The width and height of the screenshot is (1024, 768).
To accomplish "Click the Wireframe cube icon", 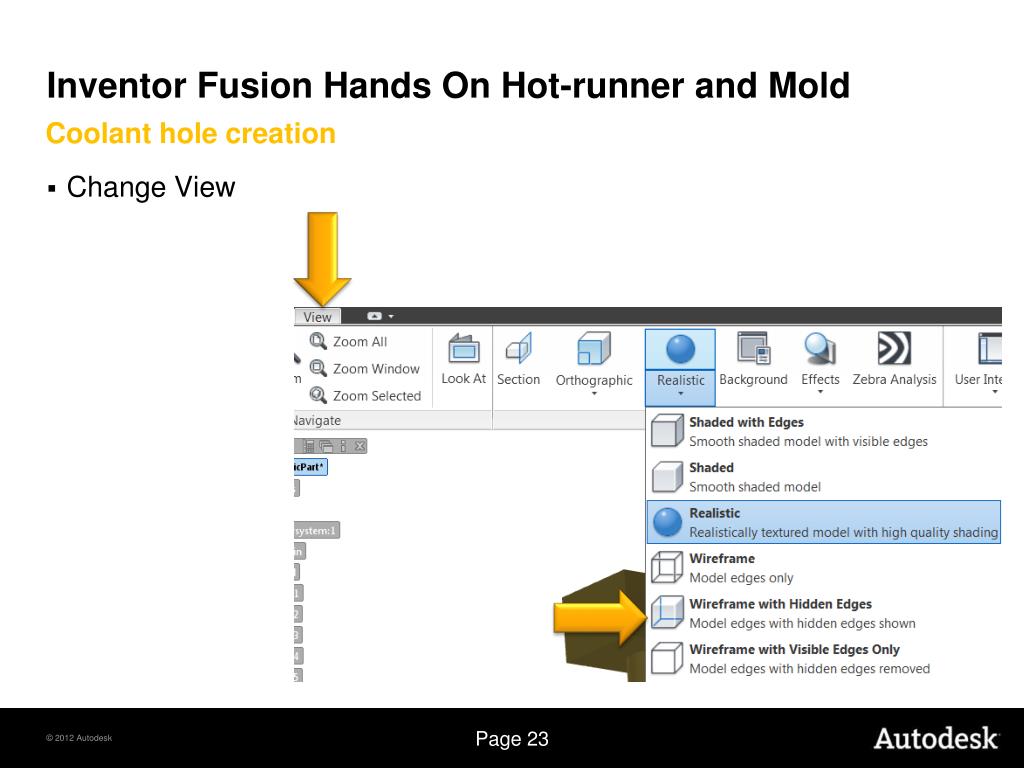I will (x=667, y=568).
